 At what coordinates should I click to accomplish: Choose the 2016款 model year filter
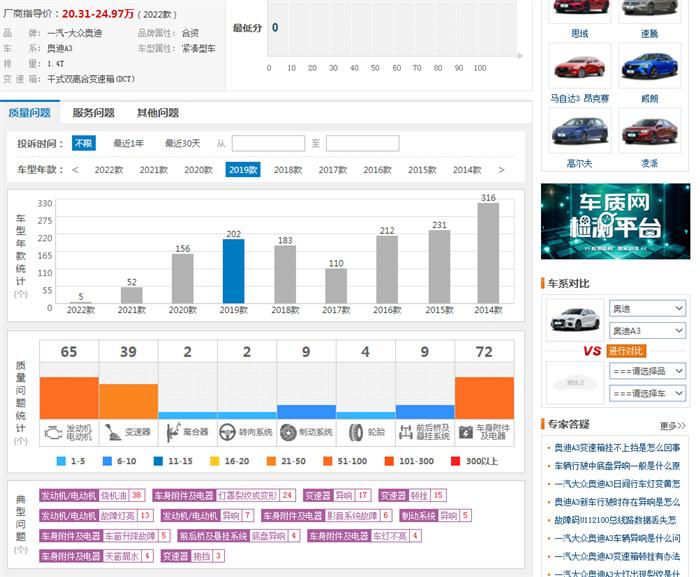click(377, 170)
